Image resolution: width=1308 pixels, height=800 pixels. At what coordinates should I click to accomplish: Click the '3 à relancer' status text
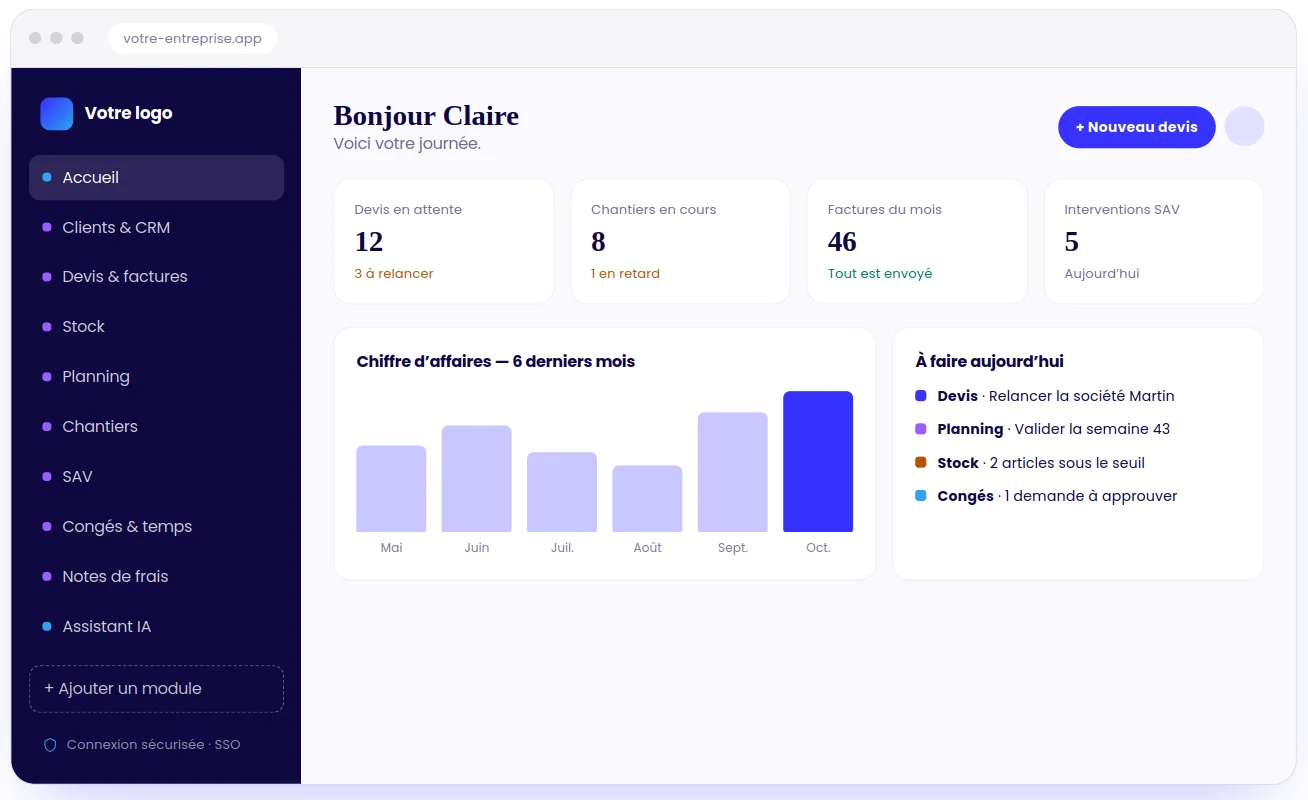(x=394, y=274)
